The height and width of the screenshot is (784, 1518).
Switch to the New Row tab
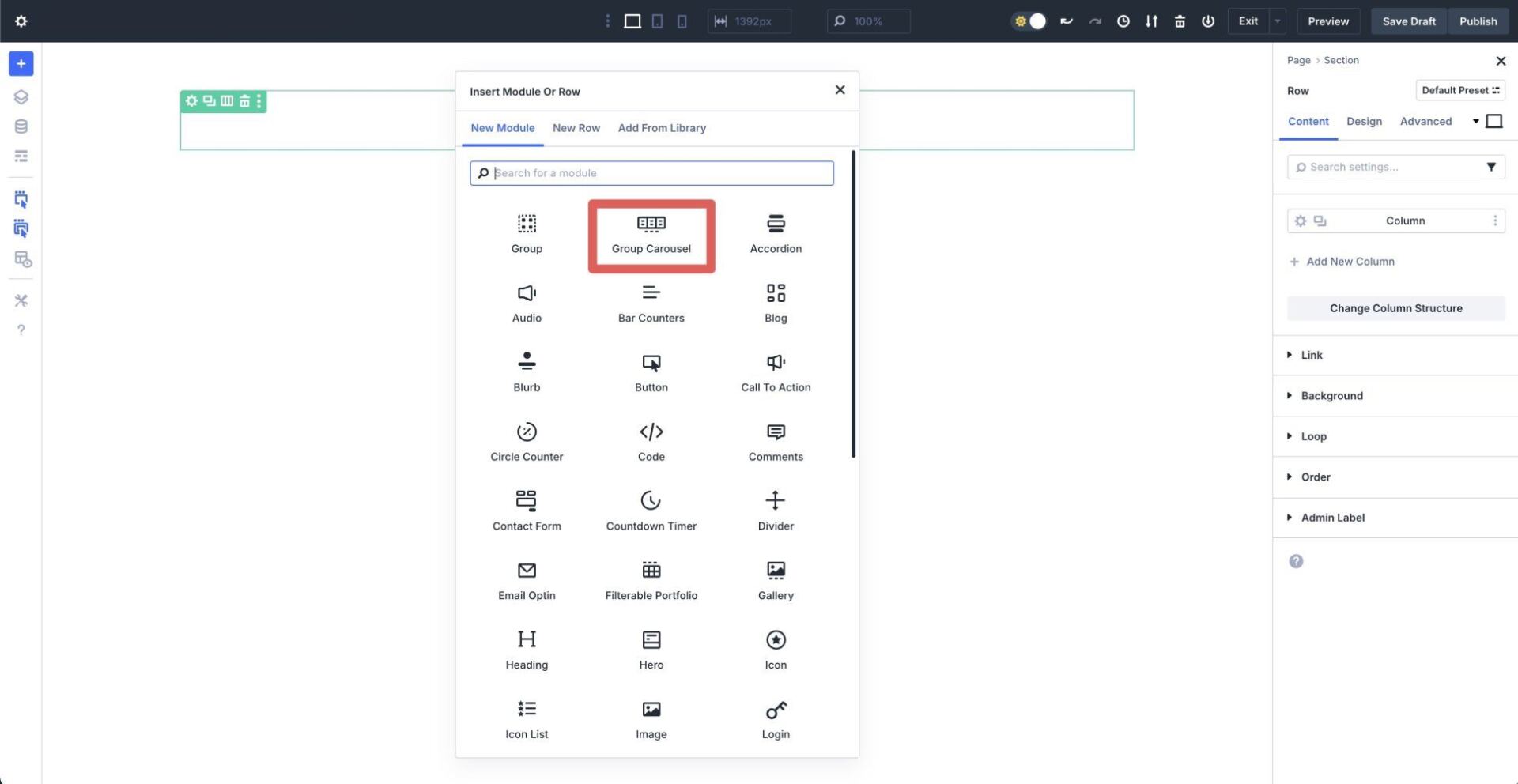(576, 128)
